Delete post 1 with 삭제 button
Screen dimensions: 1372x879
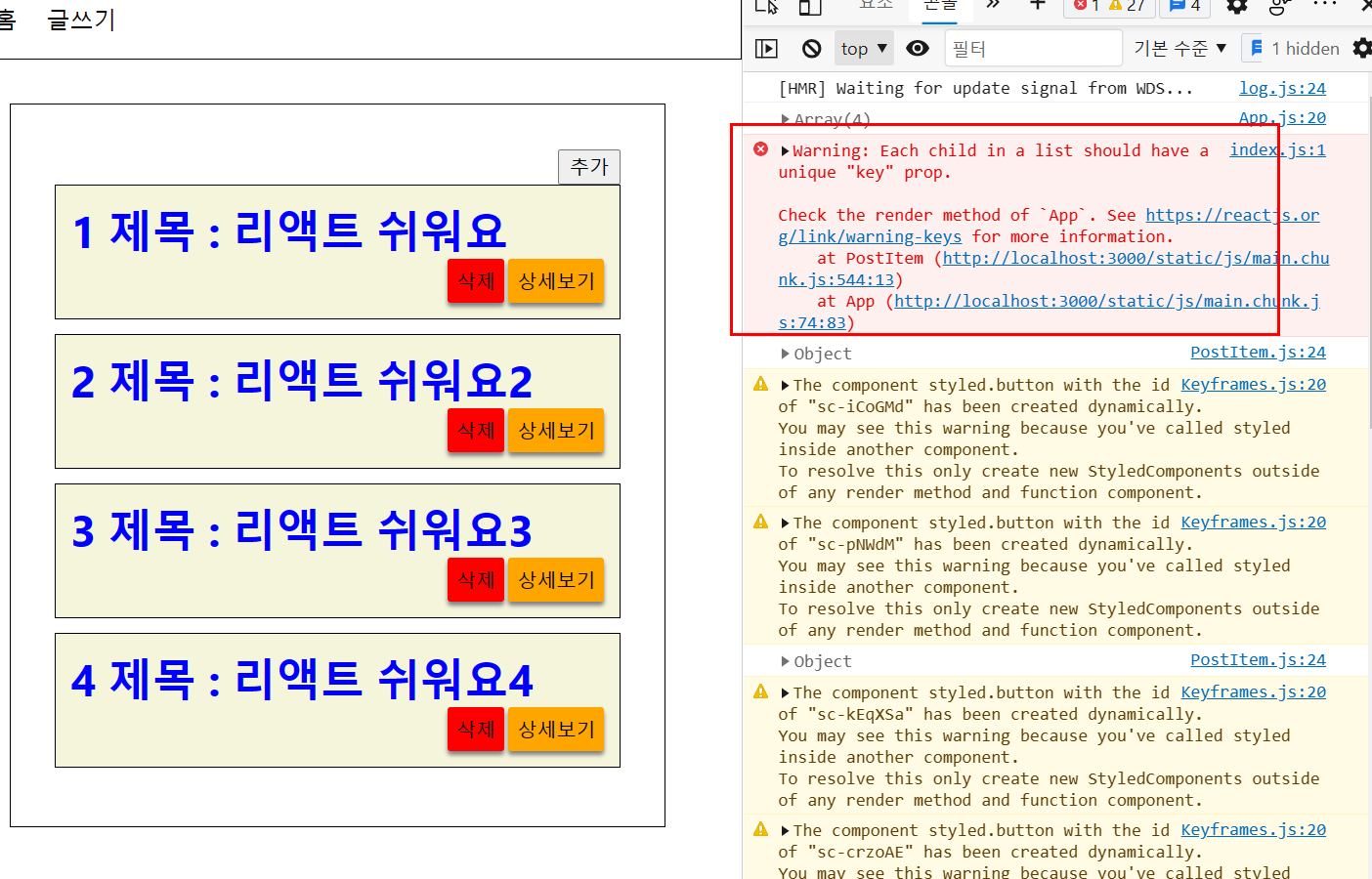(476, 281)
